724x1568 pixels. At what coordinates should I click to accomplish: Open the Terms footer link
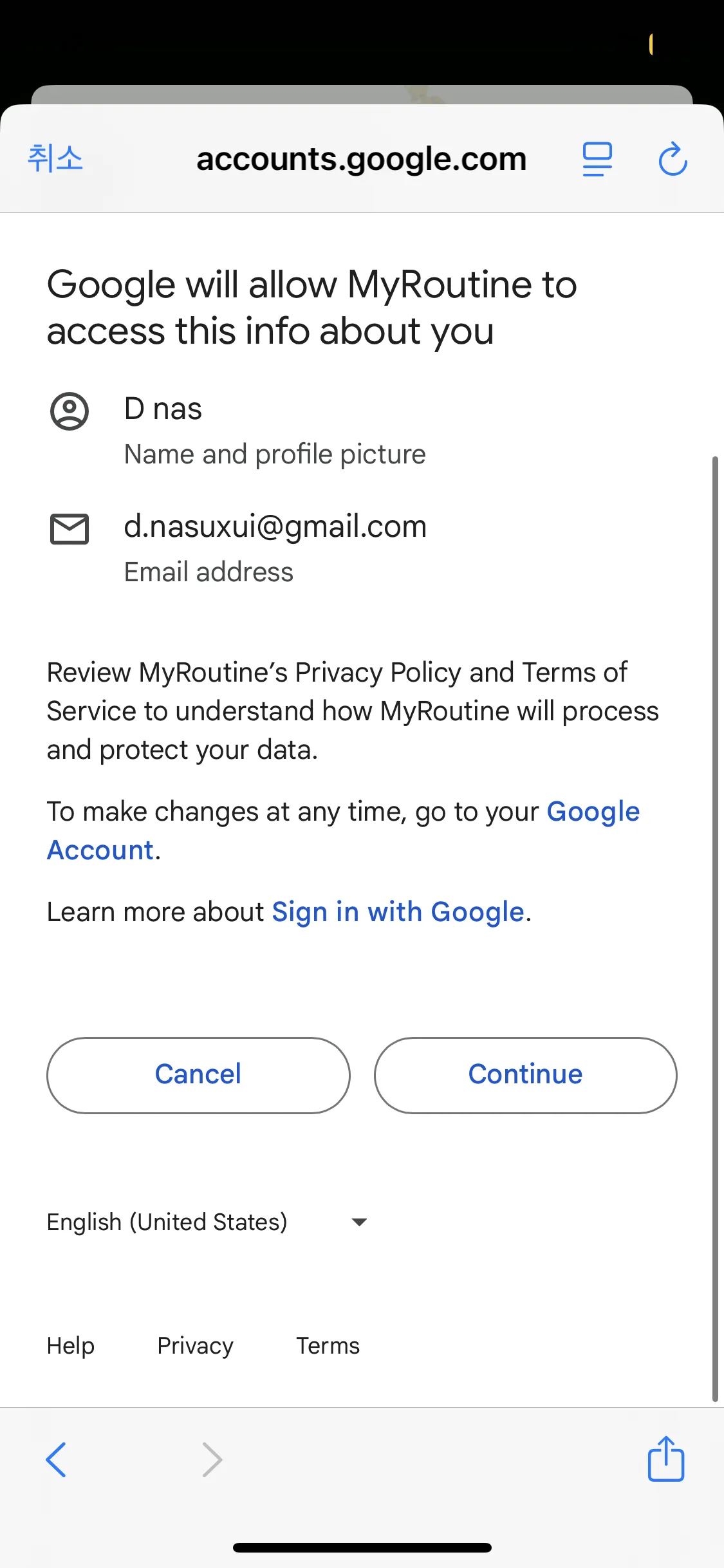tap(328, 1345)
